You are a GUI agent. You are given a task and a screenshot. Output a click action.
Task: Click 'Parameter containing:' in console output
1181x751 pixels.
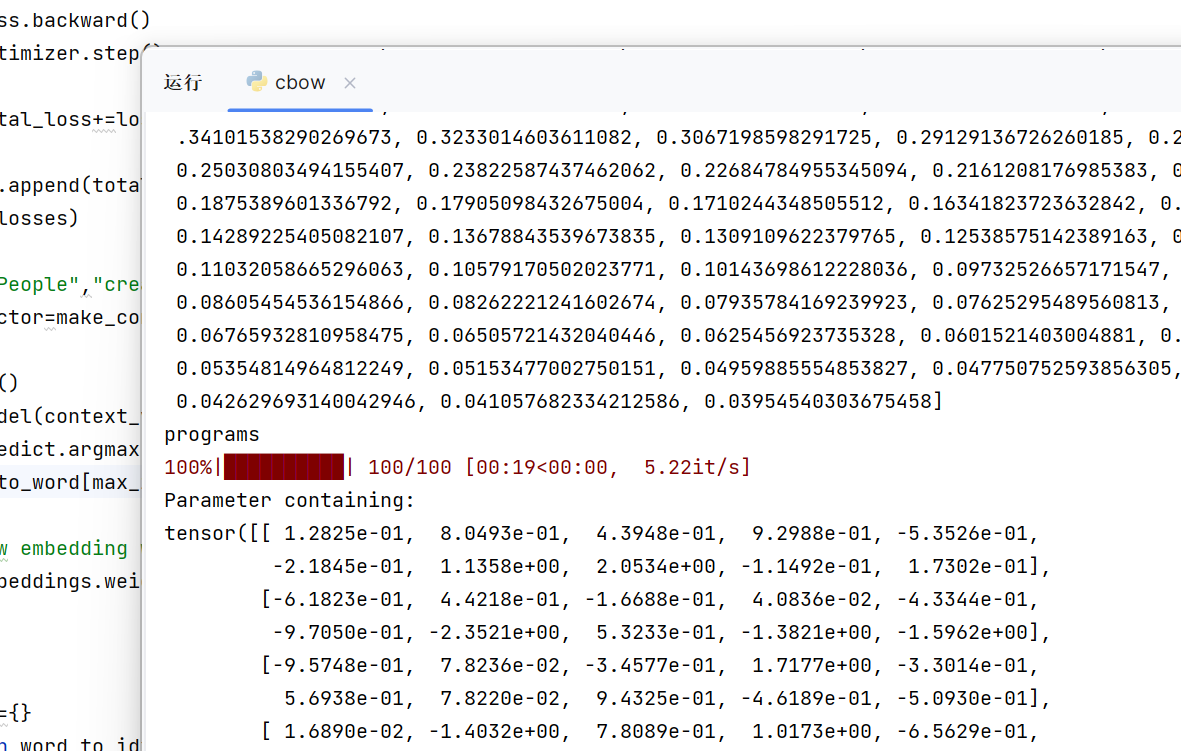click(289, 500)
